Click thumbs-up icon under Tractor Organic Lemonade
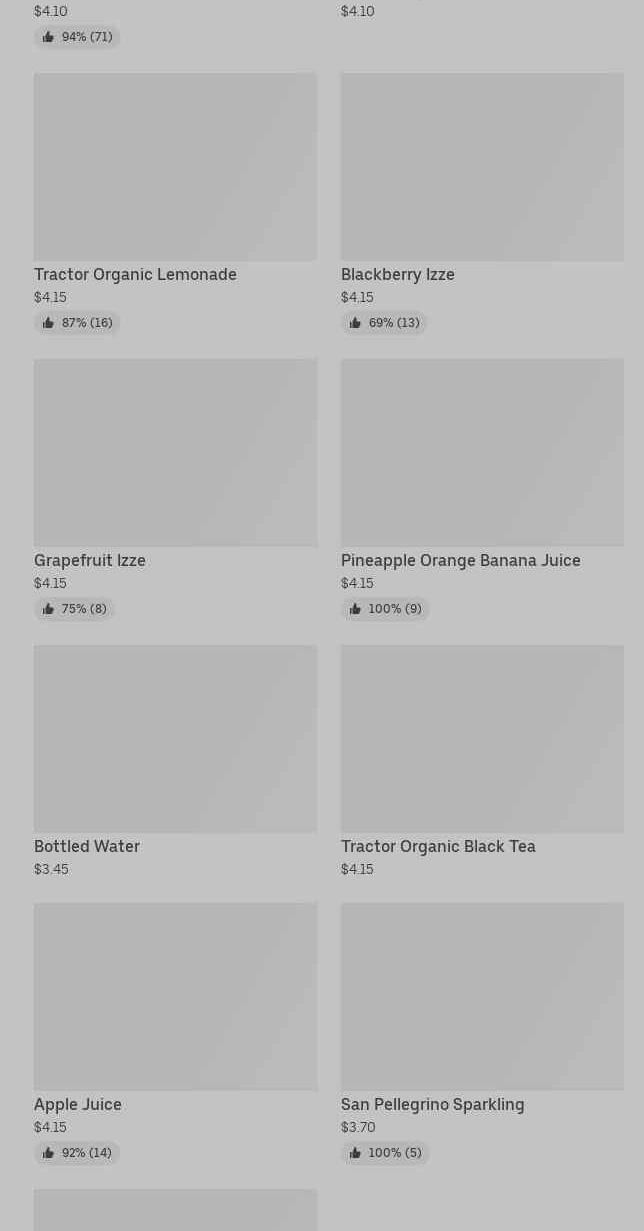The width and height of the screenshot is (644, 1231). click(48, 323)
